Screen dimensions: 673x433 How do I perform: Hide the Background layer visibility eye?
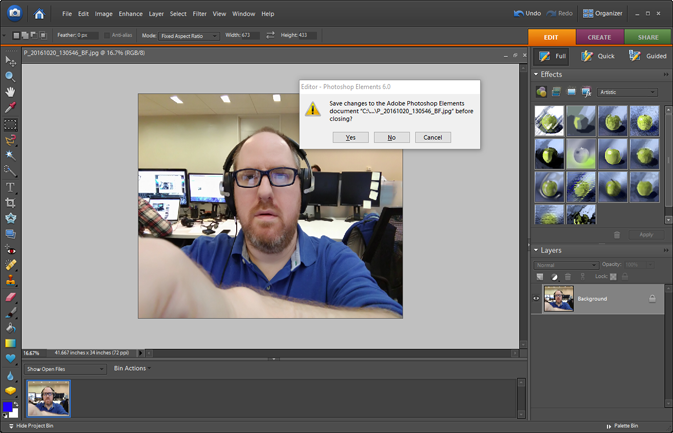coord(537,299)
